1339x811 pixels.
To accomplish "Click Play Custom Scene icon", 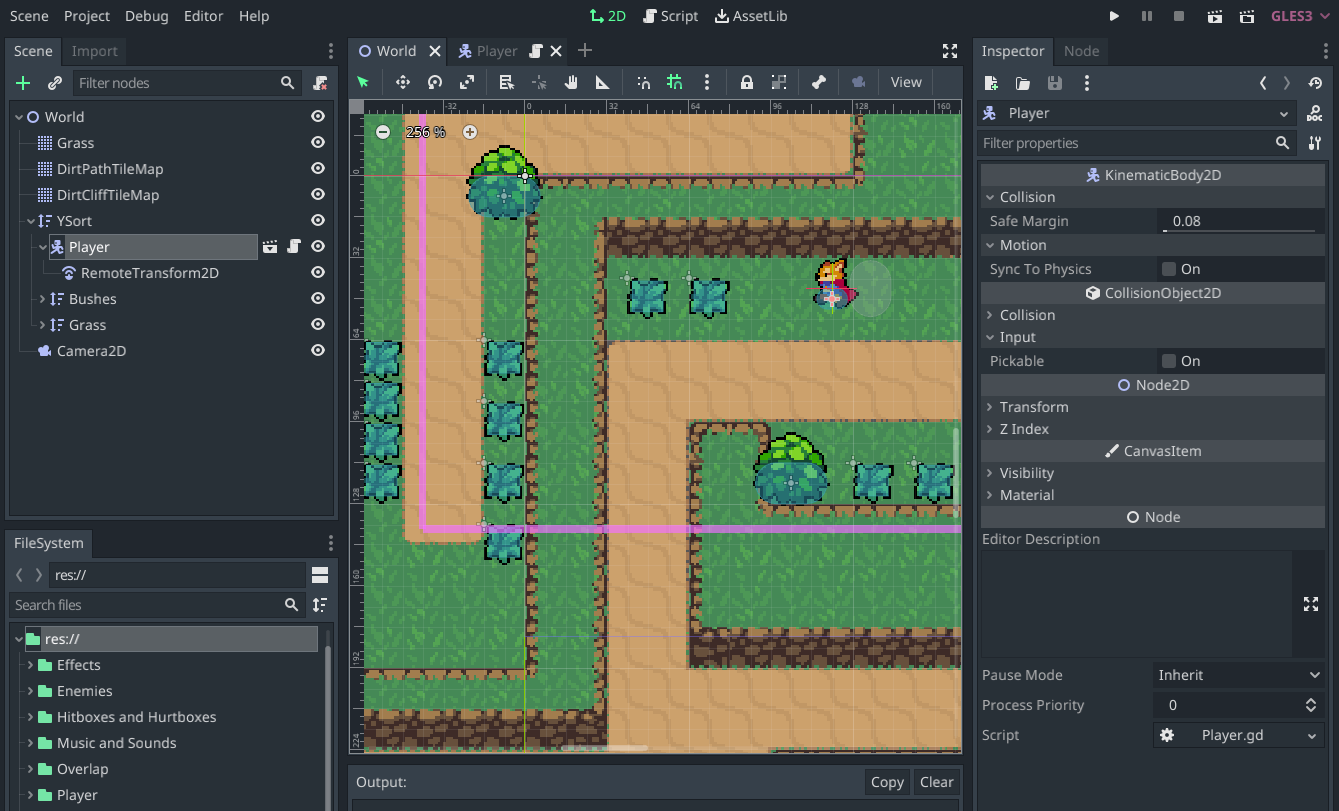I will 1247,16.
